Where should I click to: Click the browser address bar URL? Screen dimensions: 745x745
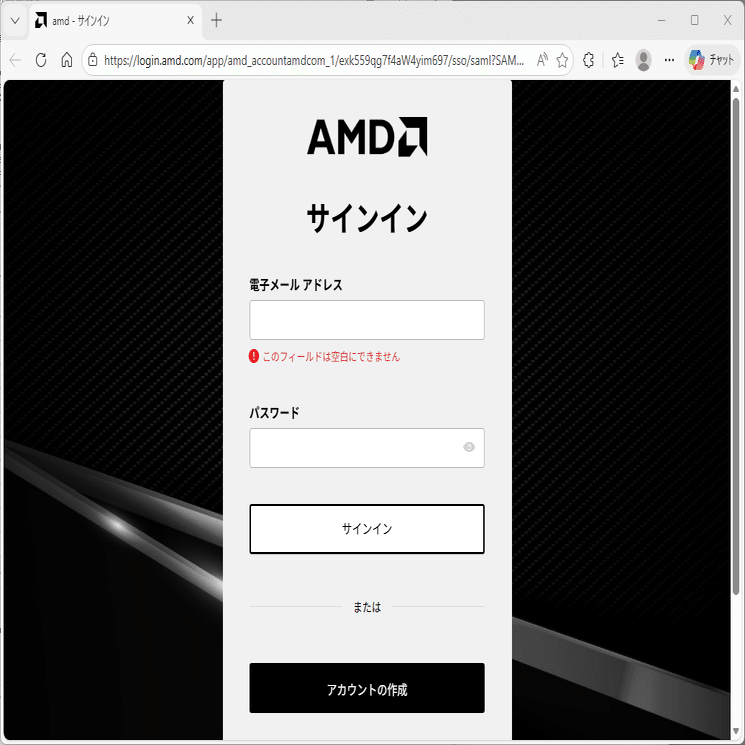(x=314, y=60)
